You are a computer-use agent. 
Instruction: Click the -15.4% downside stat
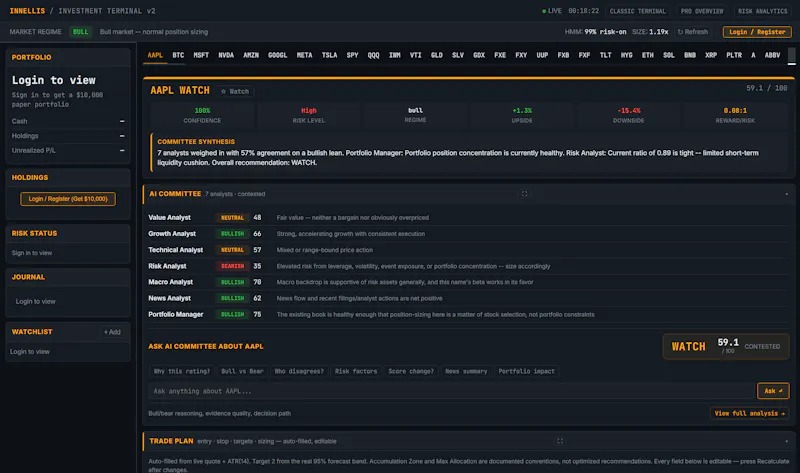pyautogui.click(x=628, y=115)
